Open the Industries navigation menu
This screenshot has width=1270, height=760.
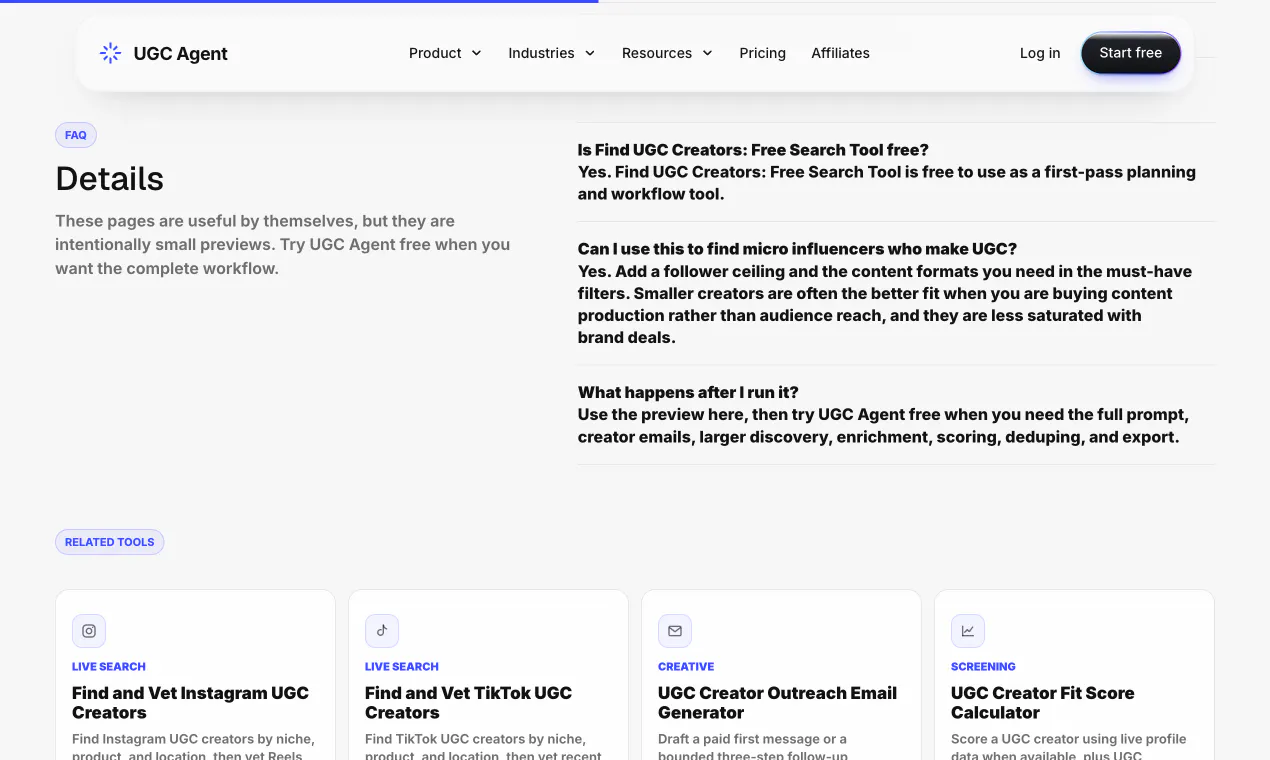point(552,53)
